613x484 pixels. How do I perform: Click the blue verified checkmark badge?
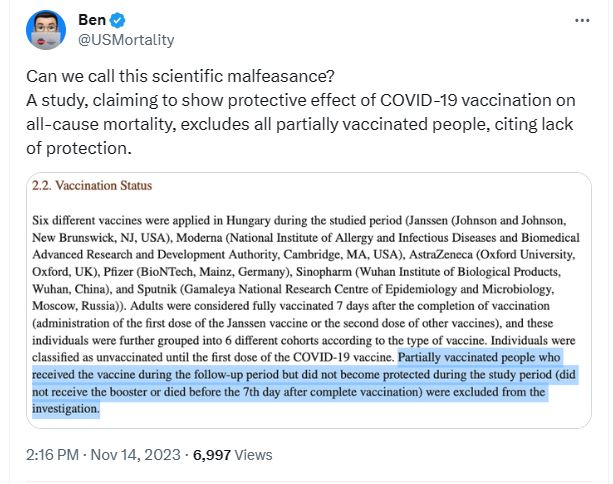coord(117,20)
